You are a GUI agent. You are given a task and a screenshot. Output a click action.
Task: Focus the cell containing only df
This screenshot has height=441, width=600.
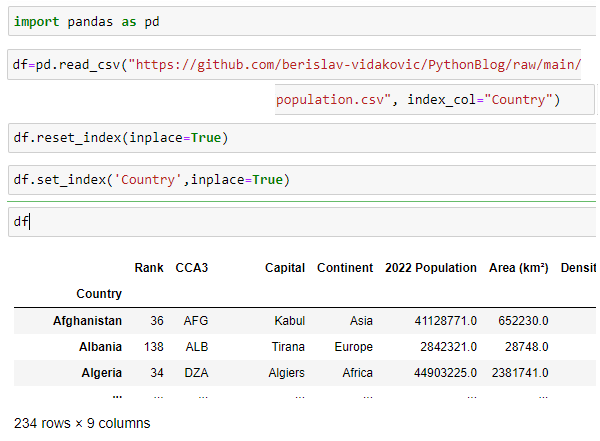(300, 222)
